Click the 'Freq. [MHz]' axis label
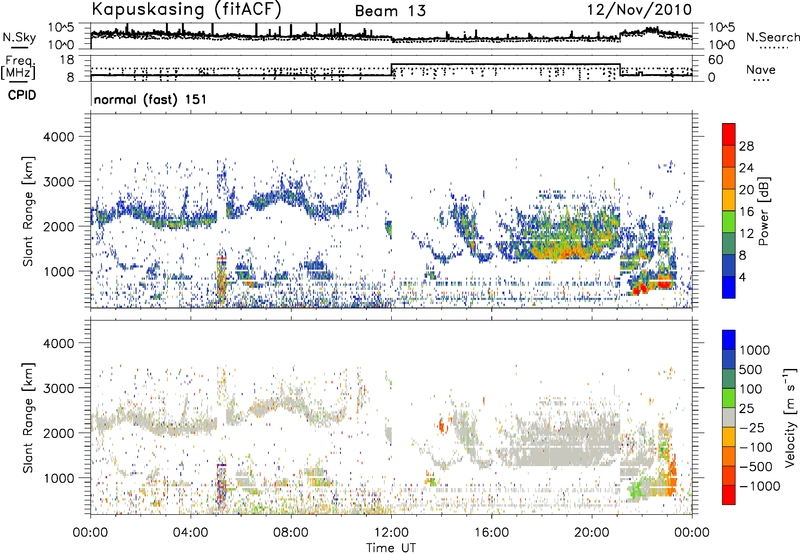 [19, 67]
